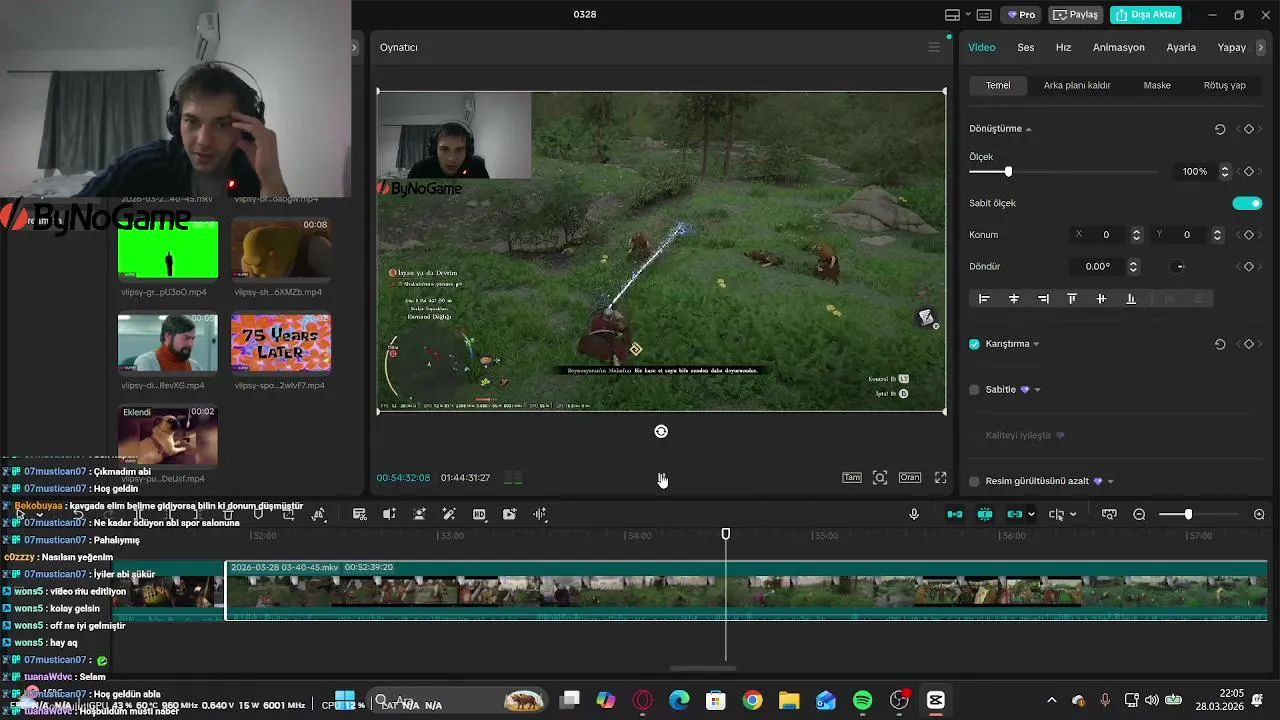
Task: Click the rotation dial next to Döndür
Action: (x=1179, y=267)
